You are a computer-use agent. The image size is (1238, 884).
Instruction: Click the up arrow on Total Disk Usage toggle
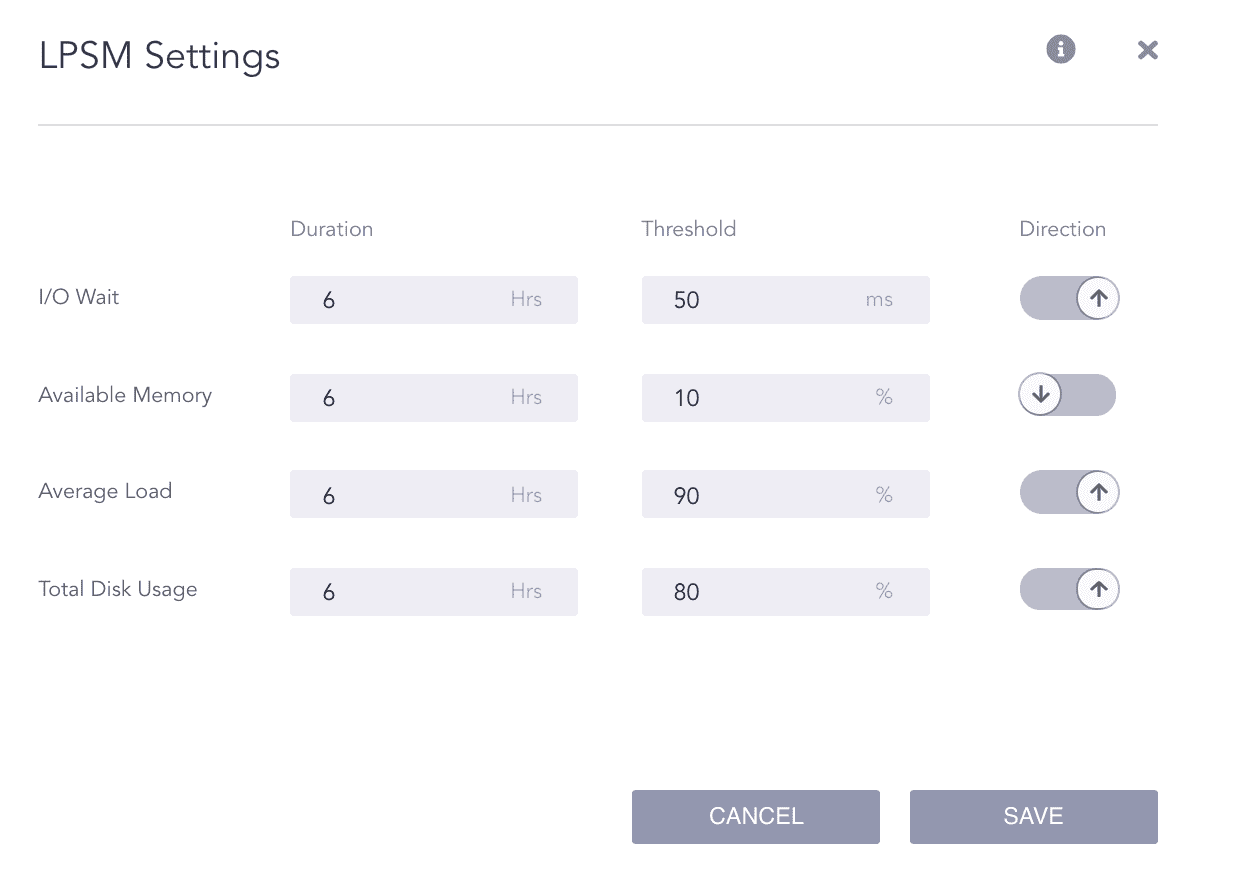click(1097, 589)
